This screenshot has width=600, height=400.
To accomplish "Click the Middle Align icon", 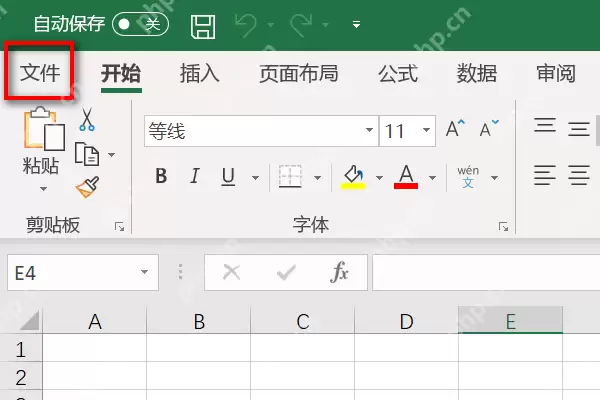I will [579, 129].
